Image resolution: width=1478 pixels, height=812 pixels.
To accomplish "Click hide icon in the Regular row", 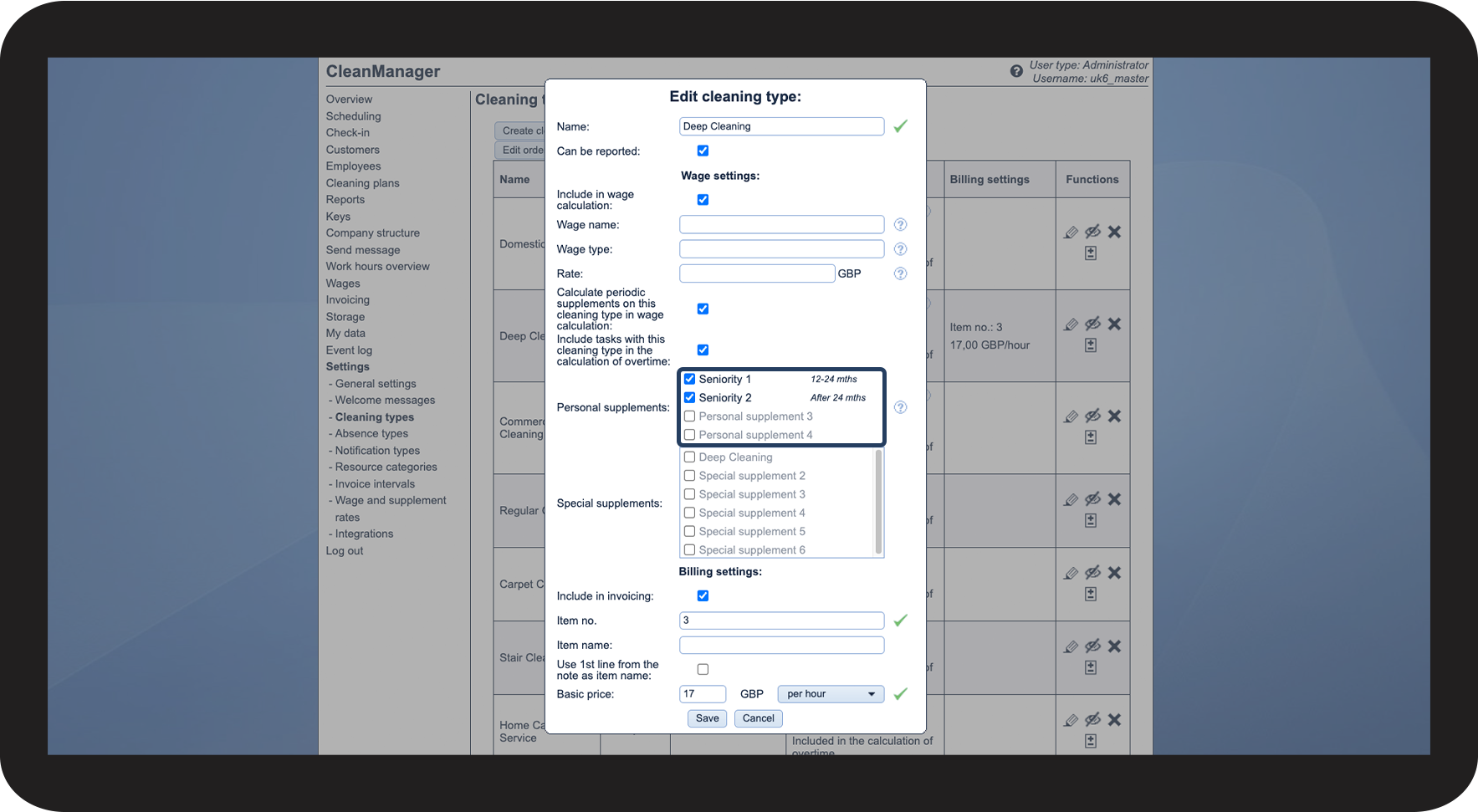I will 1092,499.
